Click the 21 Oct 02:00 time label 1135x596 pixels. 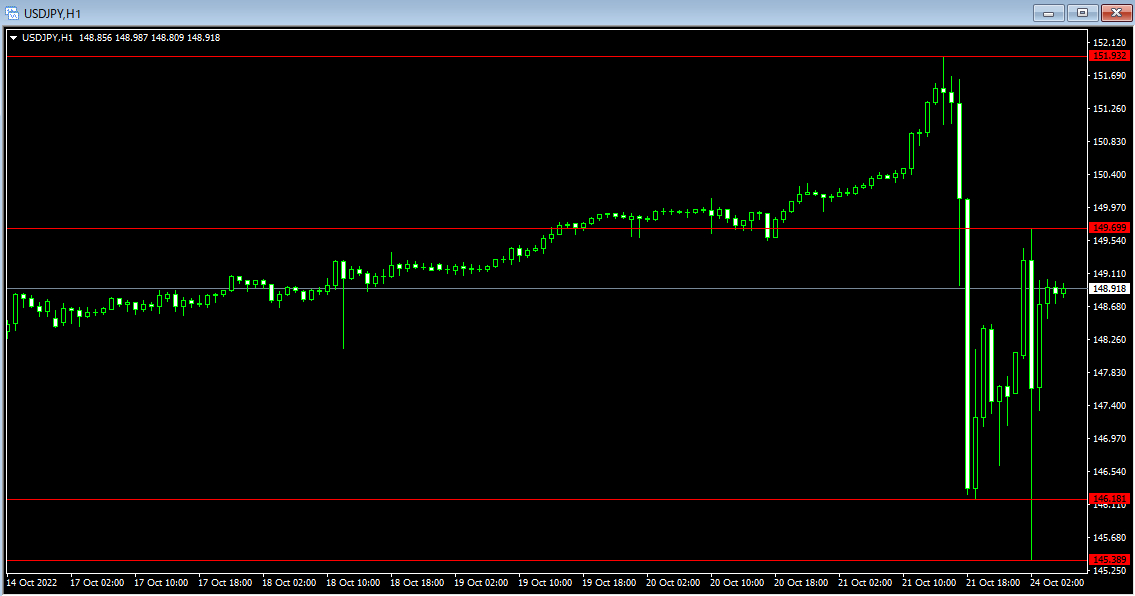pos(865,583)
